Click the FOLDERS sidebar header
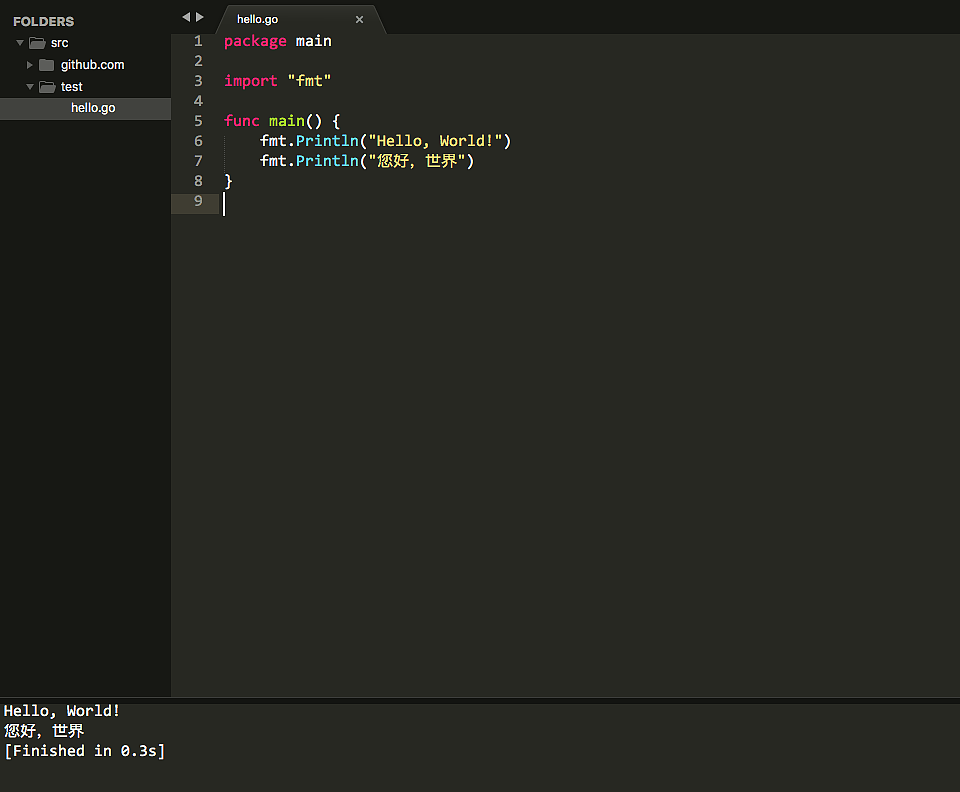Screen dimensions: 960x792 tap(43, 21)
